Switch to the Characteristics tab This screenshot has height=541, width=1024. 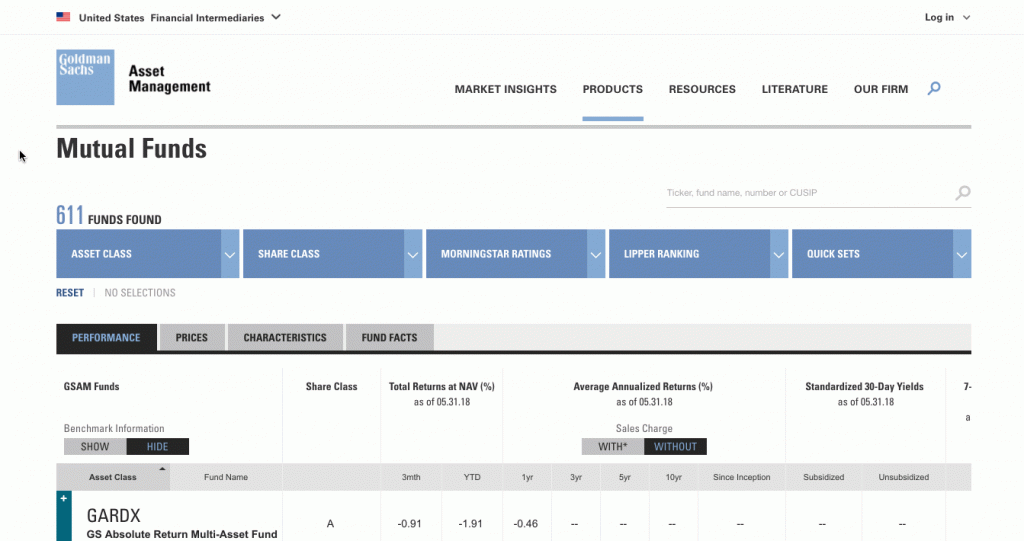point(285,338)
